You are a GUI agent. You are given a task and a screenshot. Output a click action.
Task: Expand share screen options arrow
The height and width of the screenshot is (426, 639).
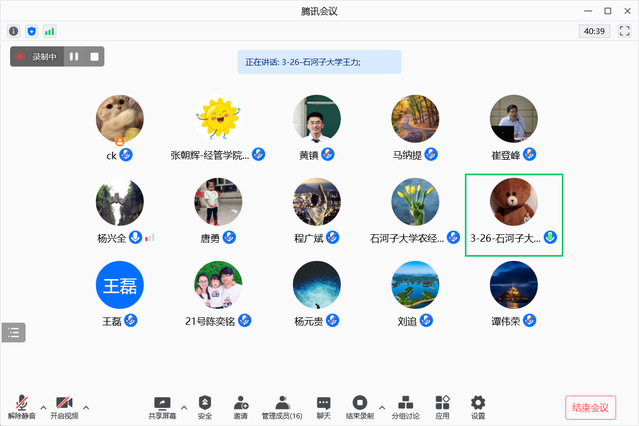click(x=184, y=407)
